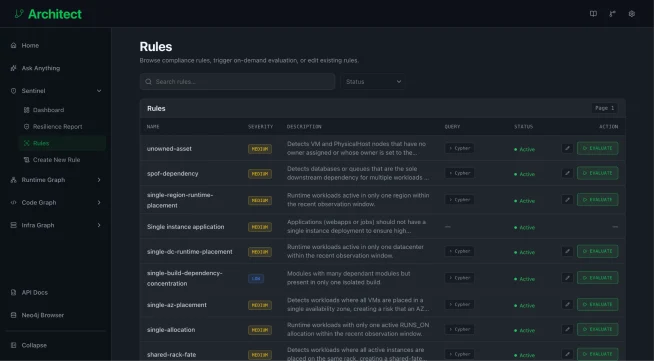Click the single-allocation rule name

[171, 330]
